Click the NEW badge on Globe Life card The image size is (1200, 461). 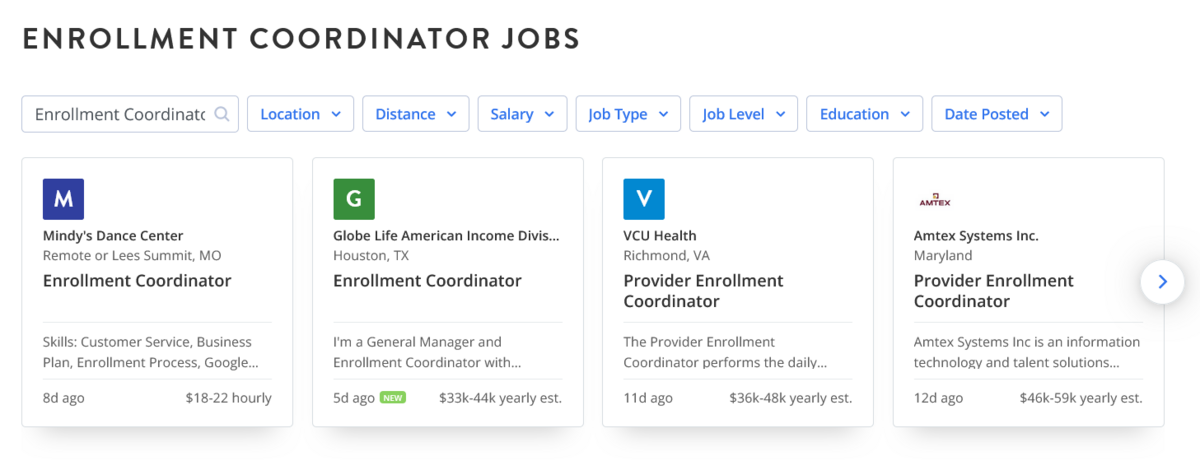[x=393, y=398]
